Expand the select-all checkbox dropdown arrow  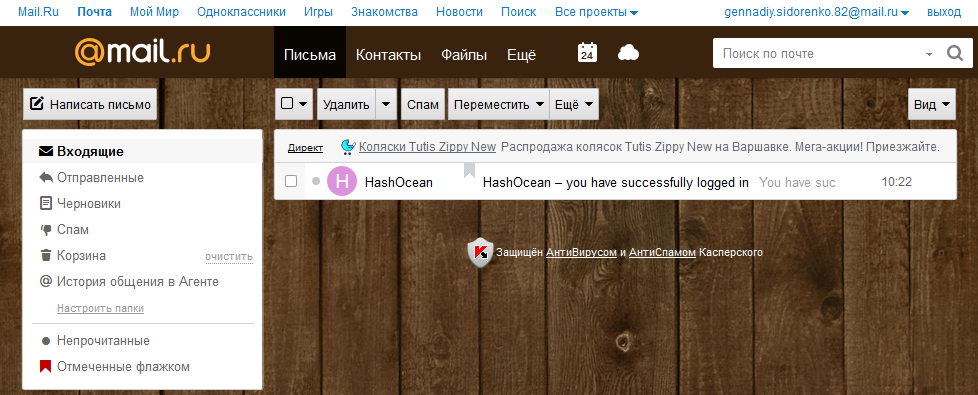(303, 104)
